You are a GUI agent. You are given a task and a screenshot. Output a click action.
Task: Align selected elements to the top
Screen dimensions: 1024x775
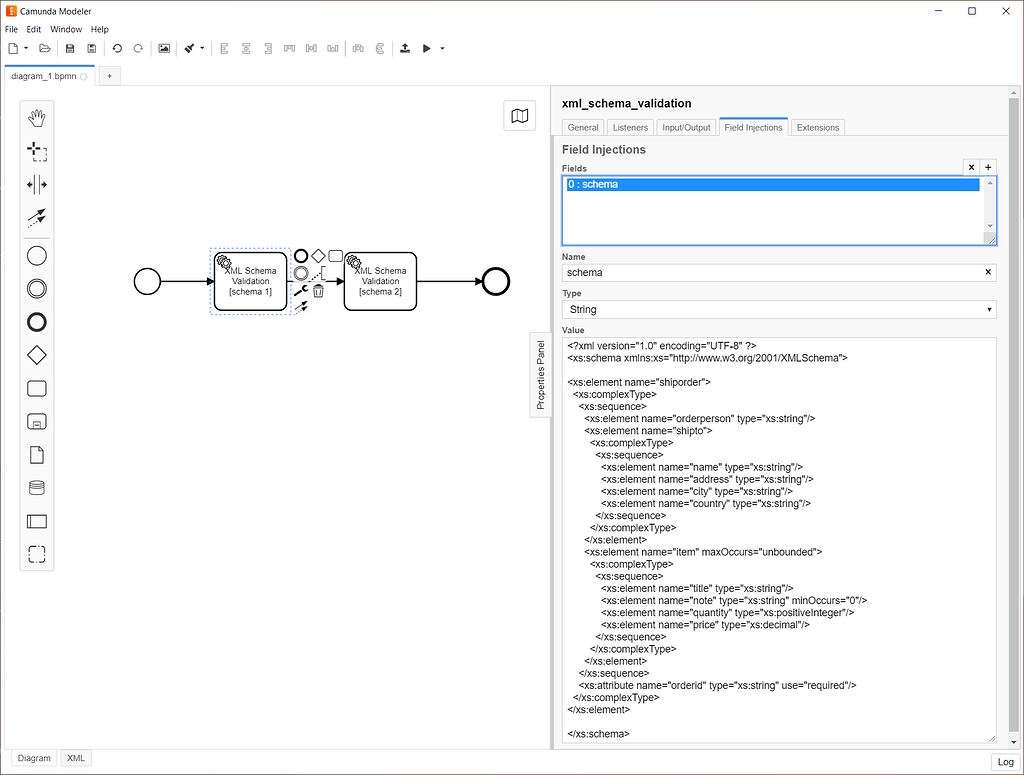[x=289, y=48]
